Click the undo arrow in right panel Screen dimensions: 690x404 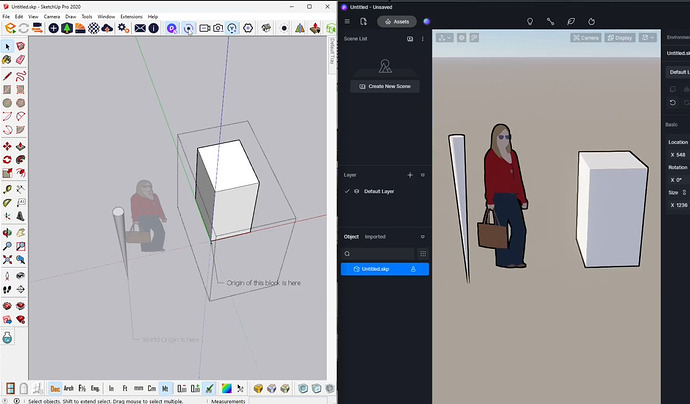[x=672, y=103]
